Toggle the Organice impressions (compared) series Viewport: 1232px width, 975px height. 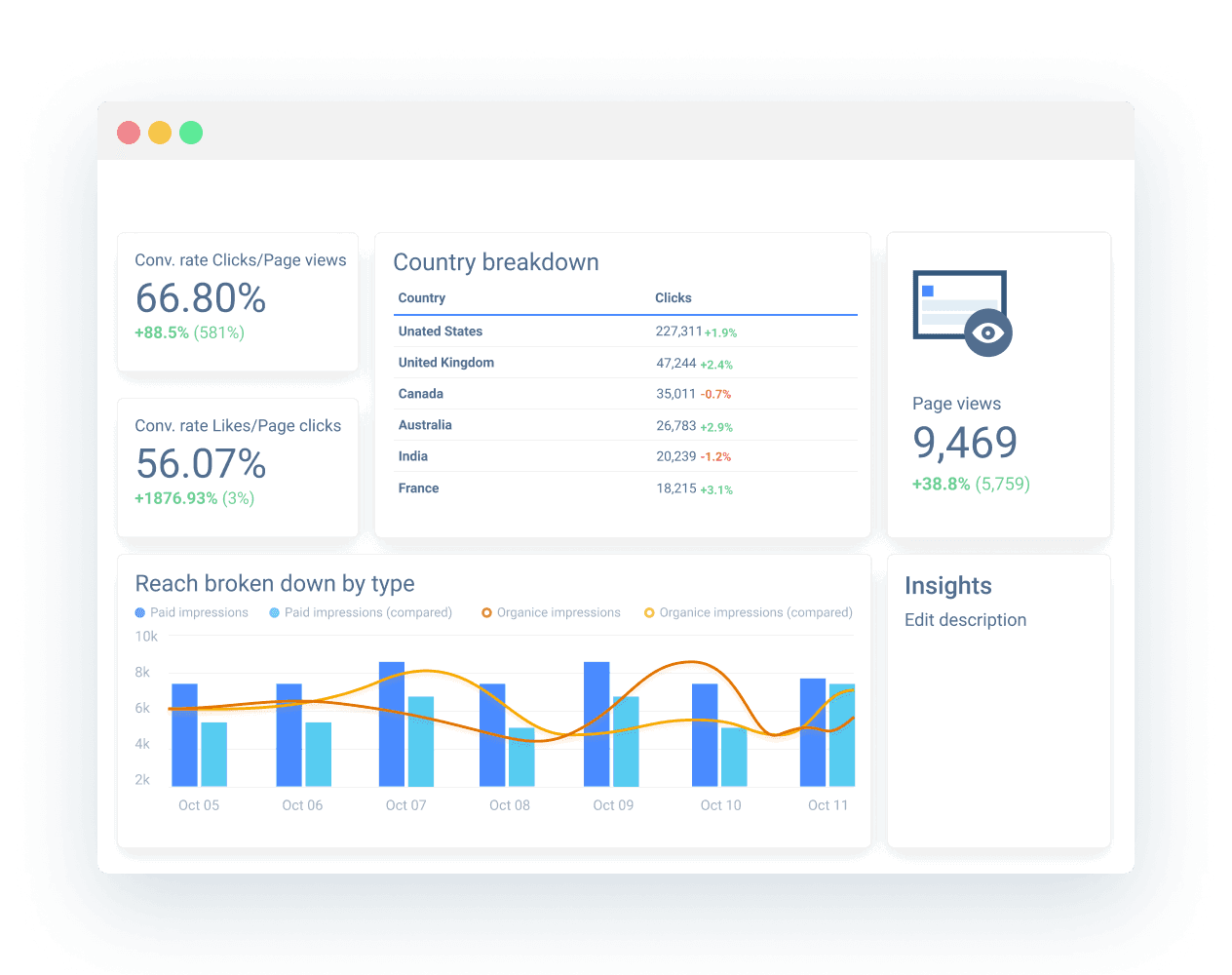click(x=755, y=612)
